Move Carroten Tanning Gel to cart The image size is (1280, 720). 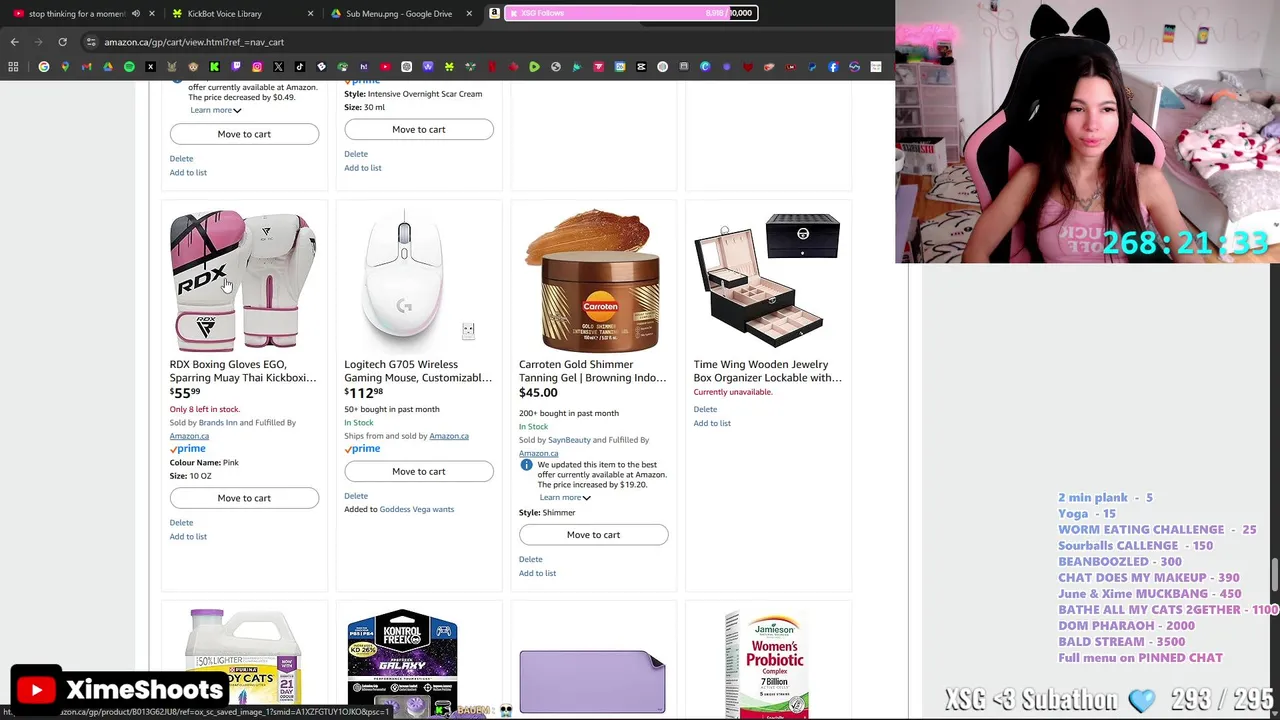tap(593, 535)
